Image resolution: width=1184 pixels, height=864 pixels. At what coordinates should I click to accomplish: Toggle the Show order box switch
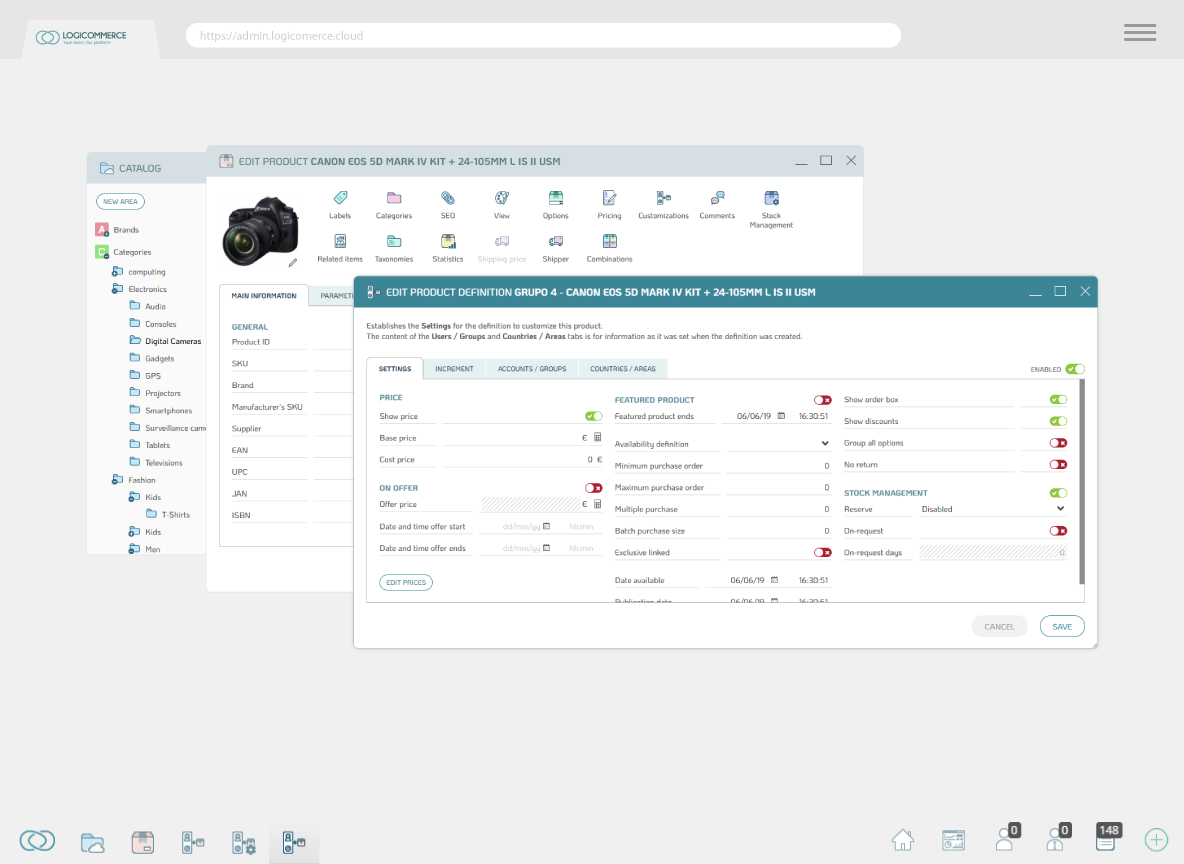point(1058,400)
